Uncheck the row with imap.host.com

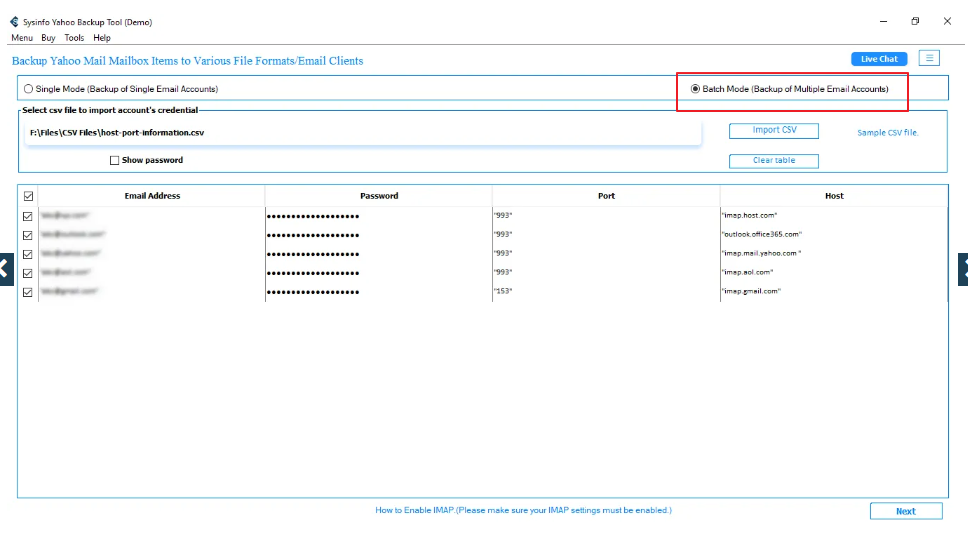point(28,217)
